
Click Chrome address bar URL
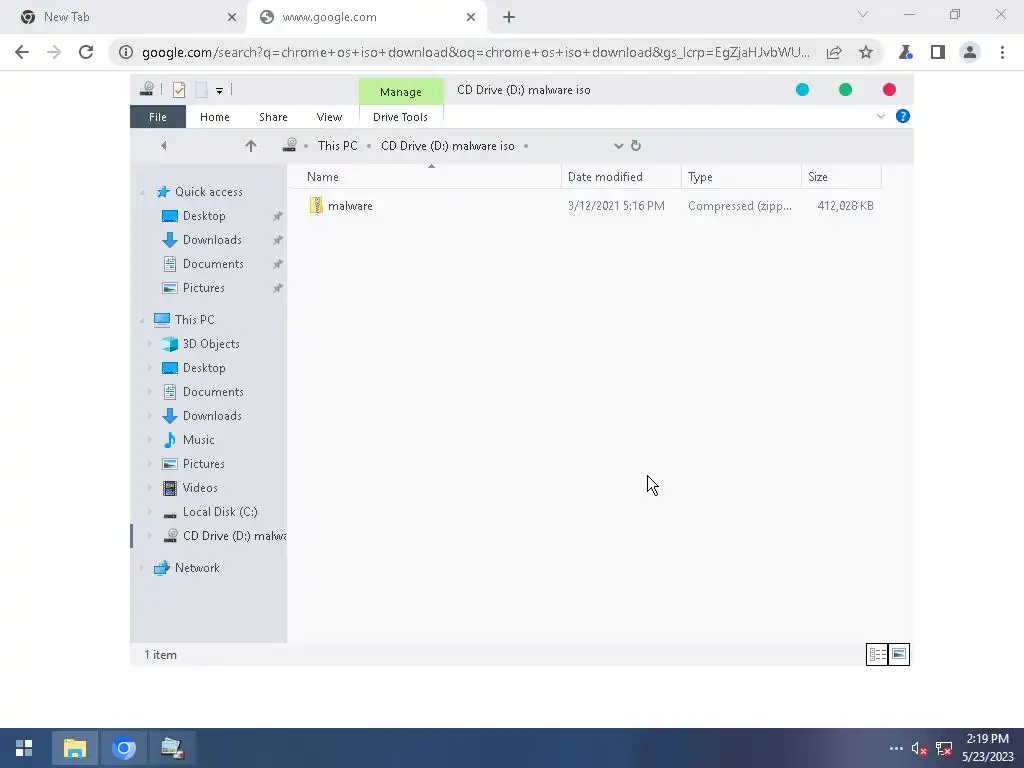tap(476, 52)
